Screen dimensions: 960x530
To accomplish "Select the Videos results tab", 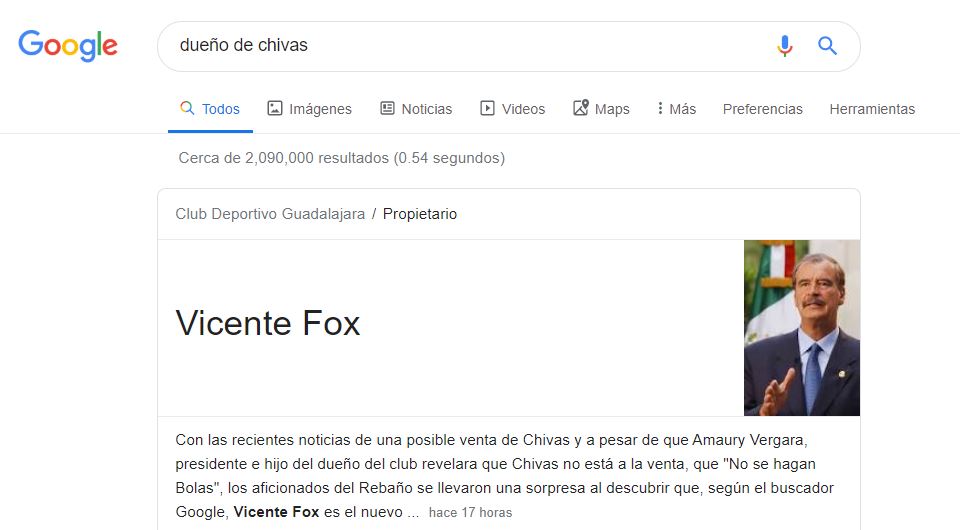I will click(512, 109).
